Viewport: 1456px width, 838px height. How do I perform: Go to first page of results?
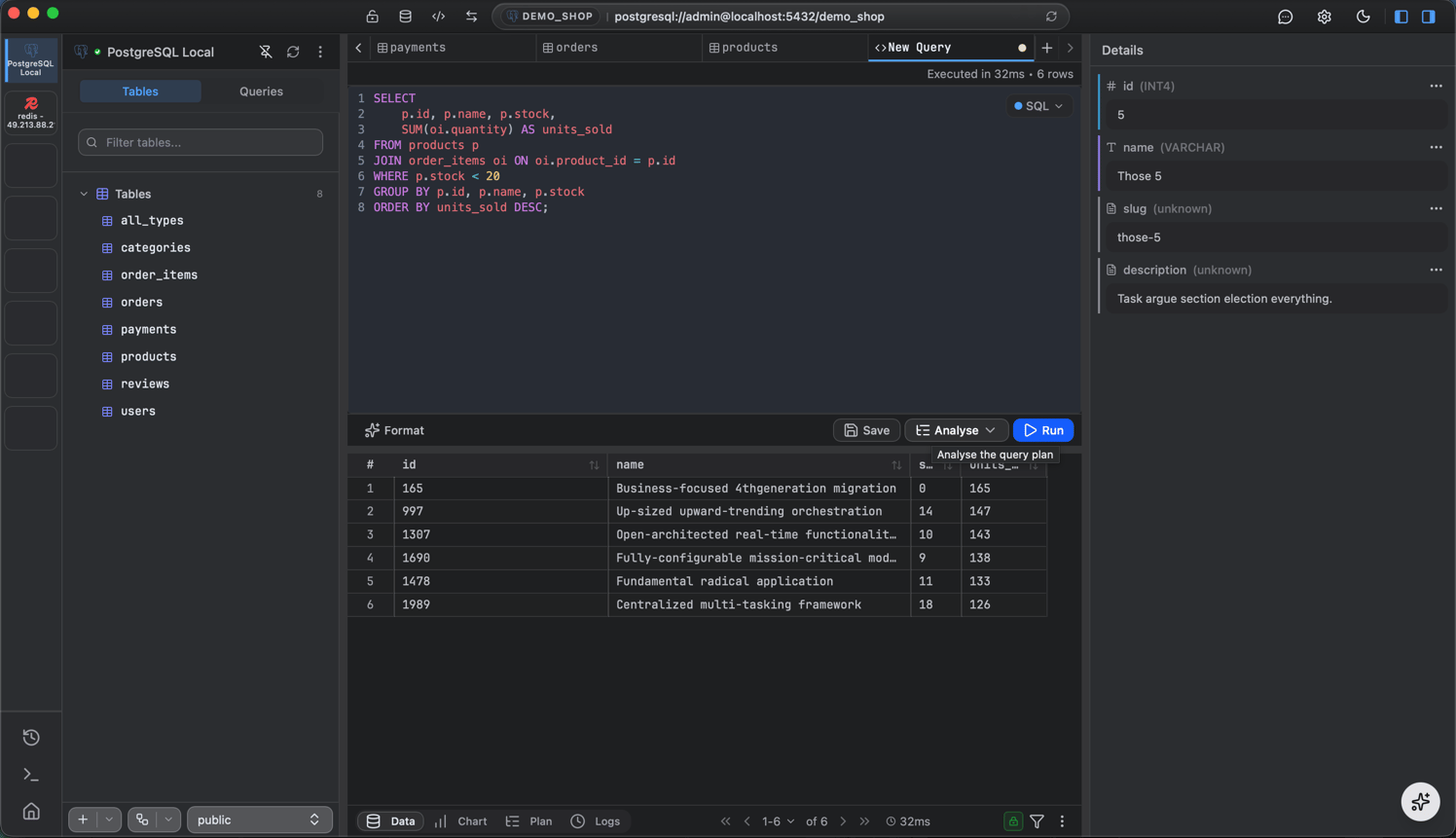tap(725, 821)
